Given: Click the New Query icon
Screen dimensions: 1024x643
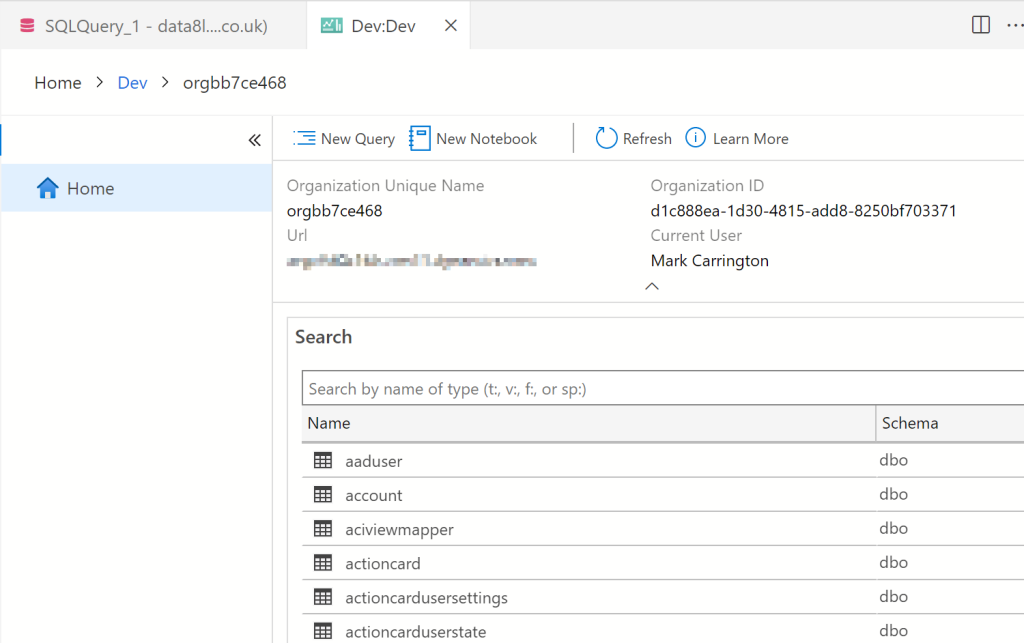Looking at the screenshot, I should click(x=304, y=138).
